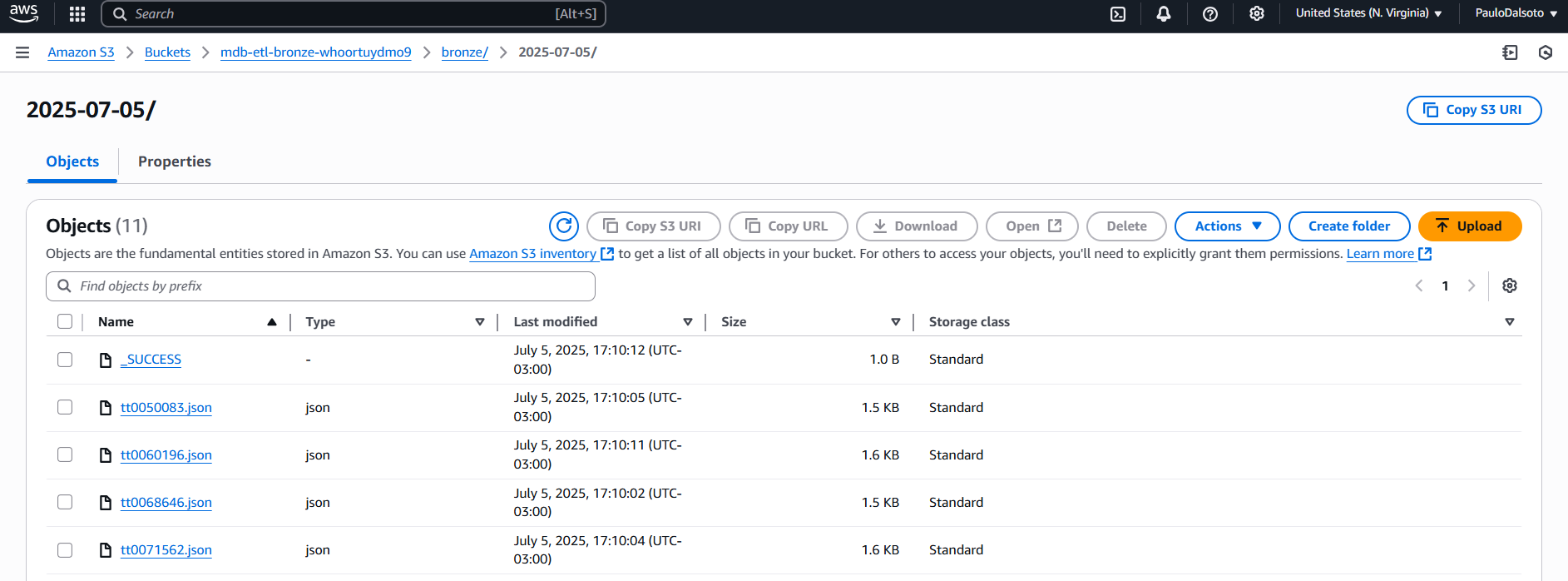Open the help question mark menu
Screen dimensions: 1568x581
1210,13
